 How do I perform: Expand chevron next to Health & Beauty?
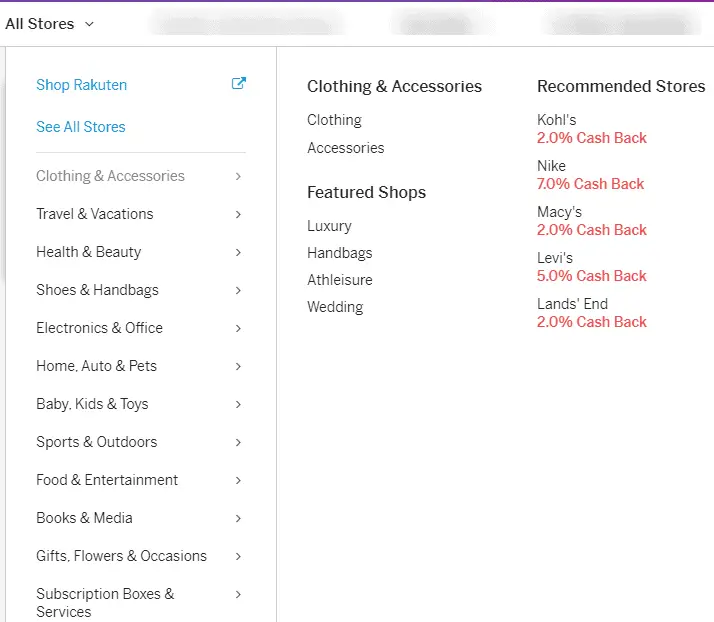tap(238, 252)
